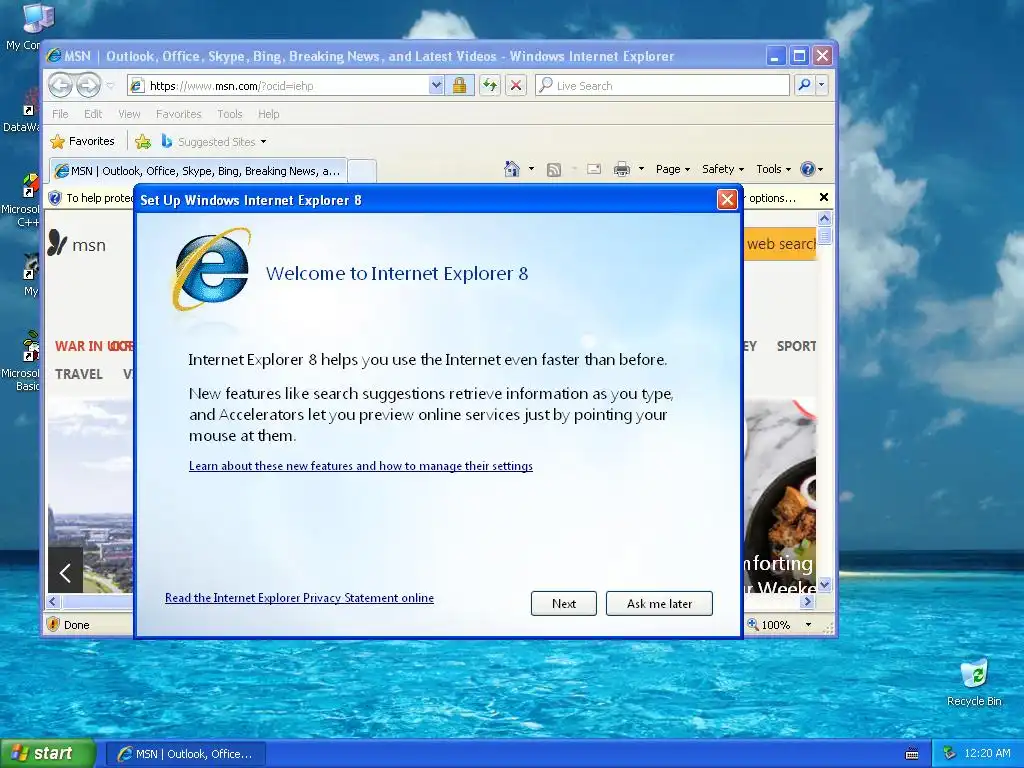Click previous slide arrow on MSN carousel
This screenshot has height=768, width=1024.
click(x=65, y=573)
